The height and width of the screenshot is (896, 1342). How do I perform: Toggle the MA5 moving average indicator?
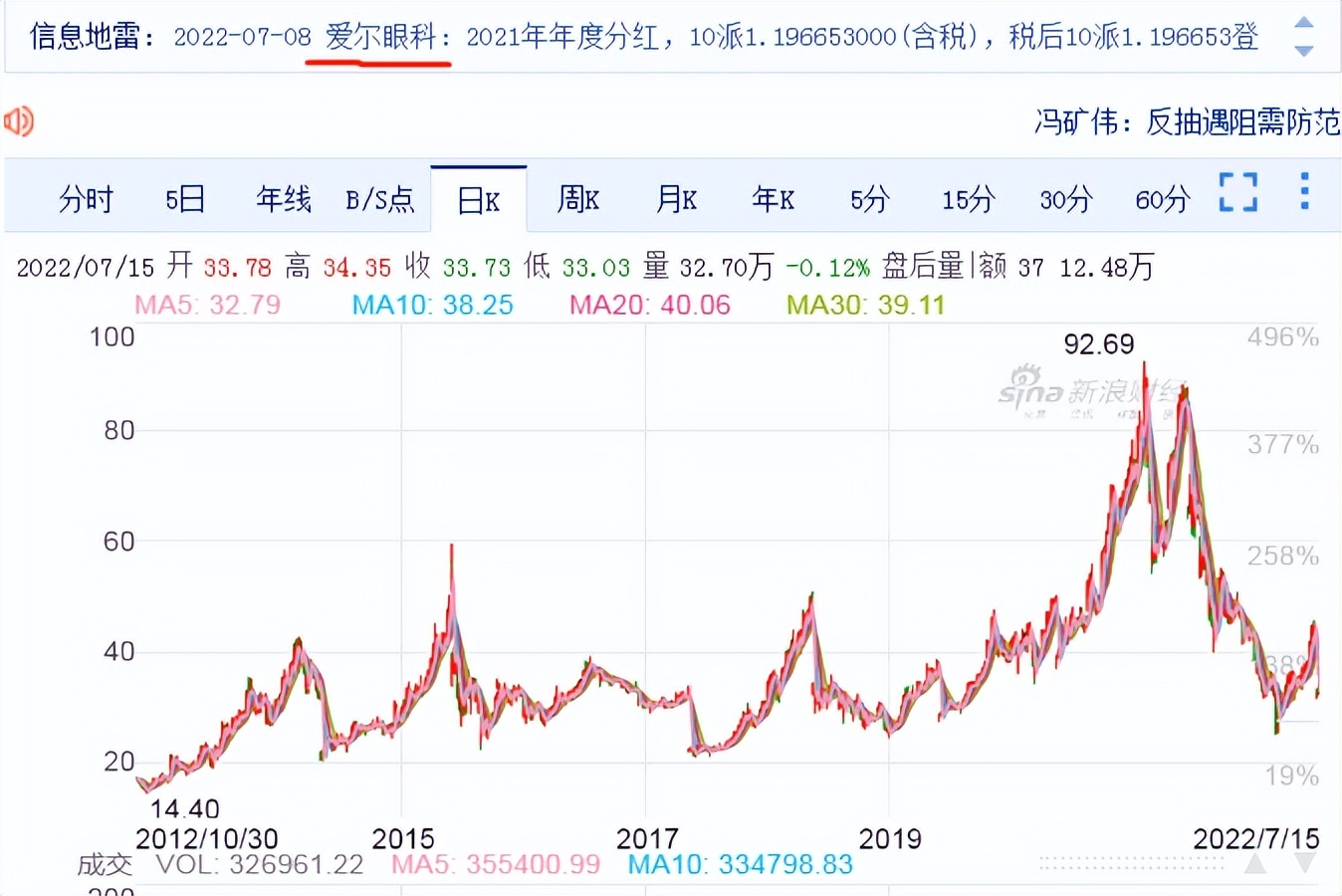207,305
